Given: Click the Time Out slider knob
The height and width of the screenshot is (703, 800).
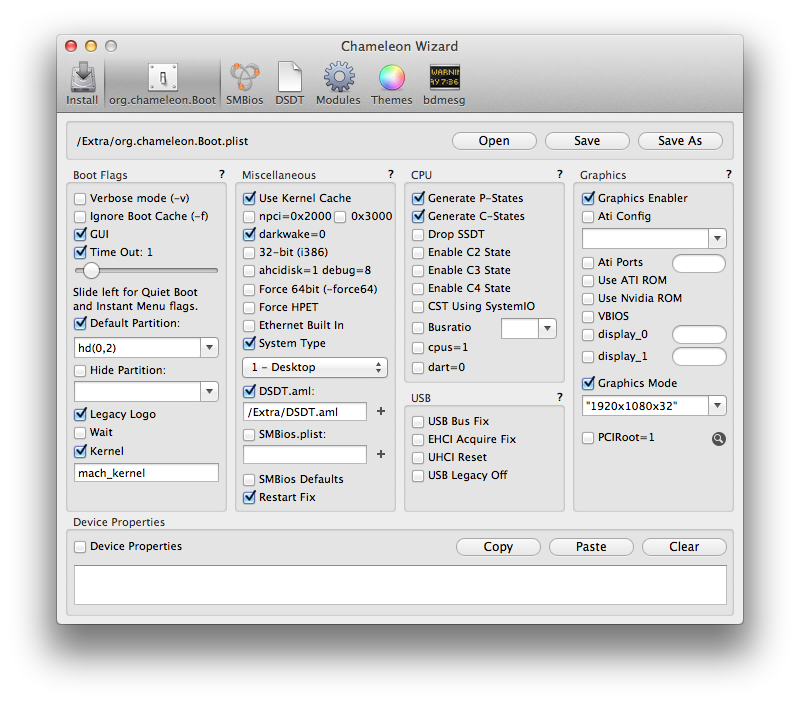Looking at the screenshot, I should pos(91,270).
